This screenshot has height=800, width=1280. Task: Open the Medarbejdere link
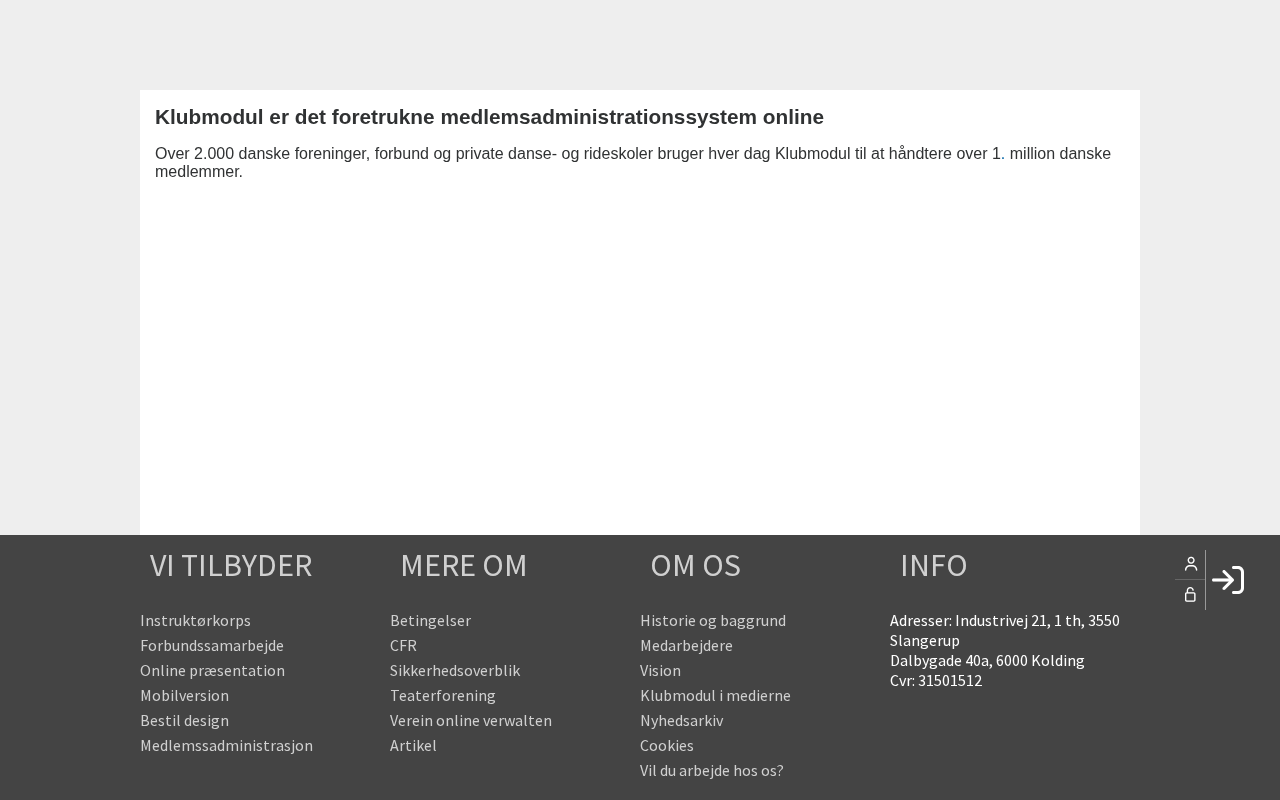(686, 645)
